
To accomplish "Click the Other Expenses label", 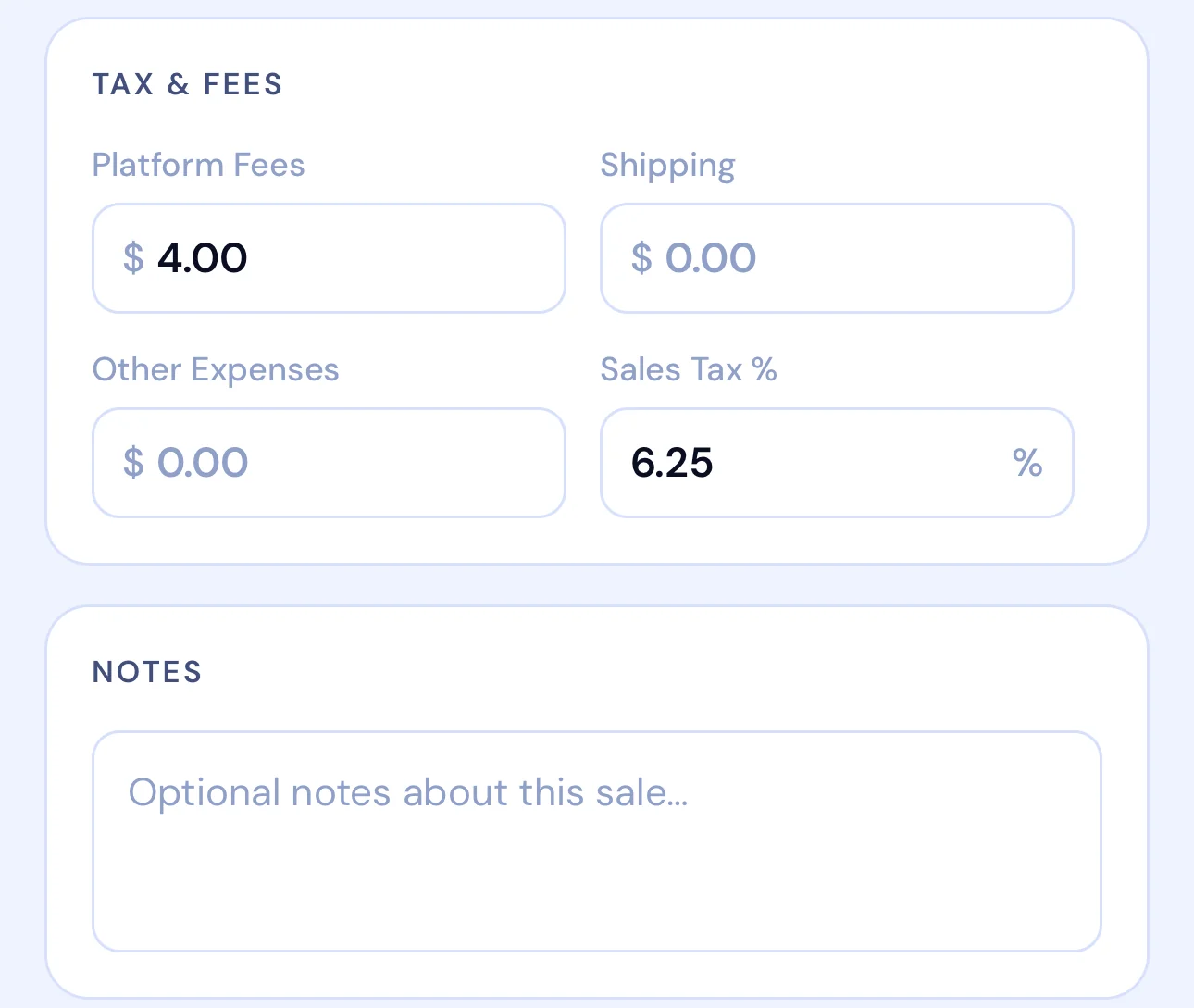I will tap(215, 369).
